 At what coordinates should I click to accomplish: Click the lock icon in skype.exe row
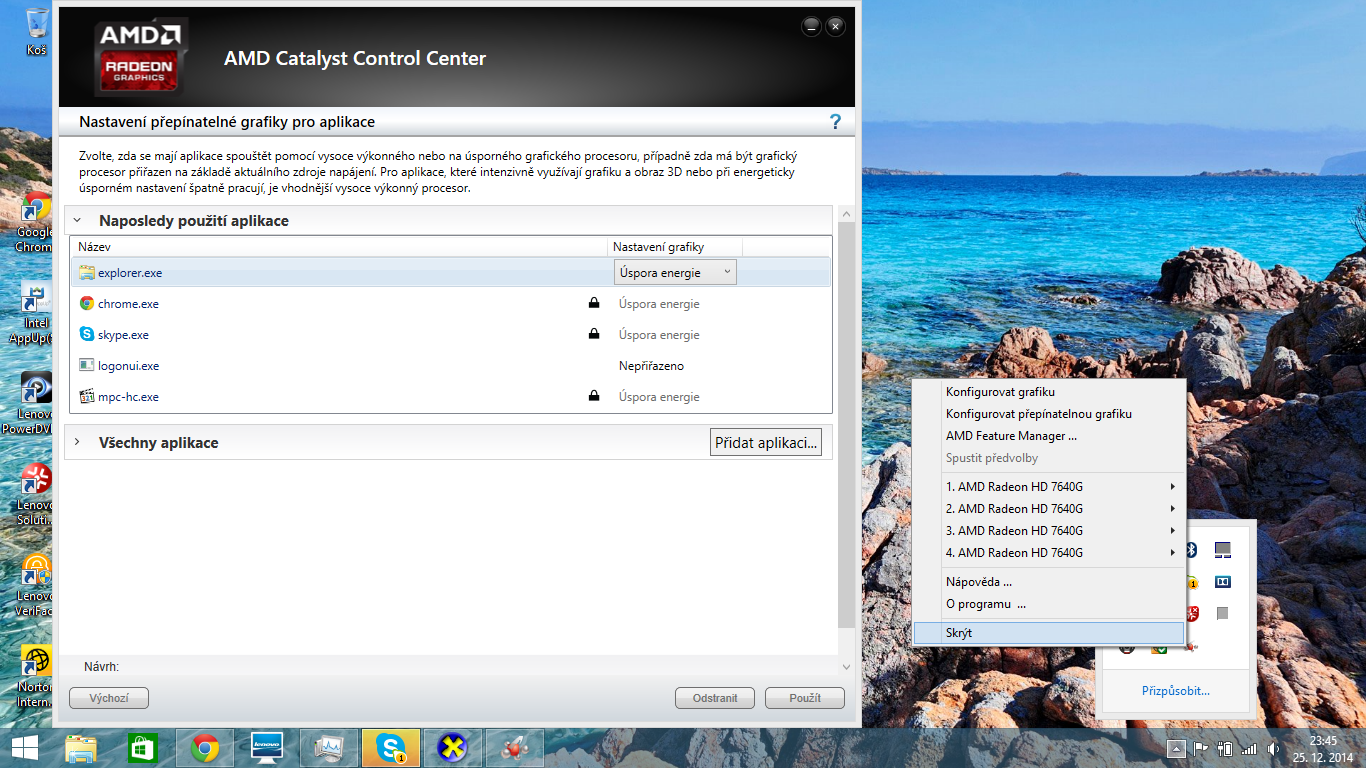coord(594,334)
